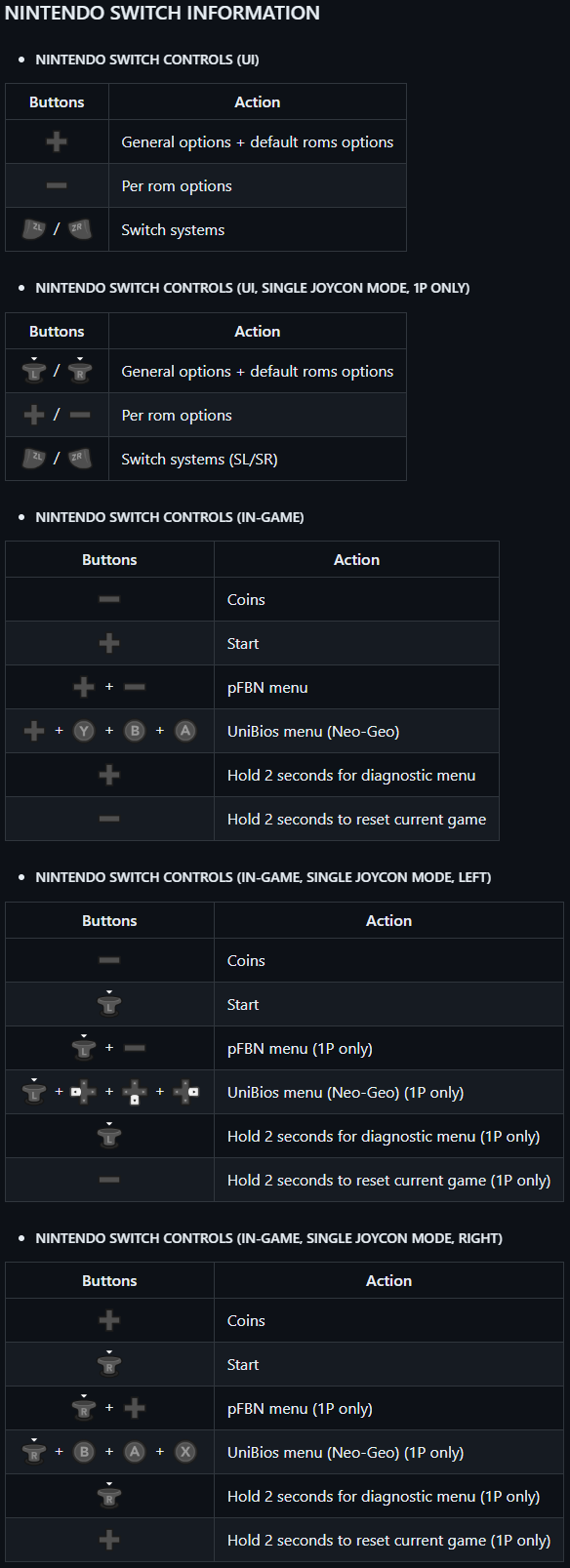
Task: Click the A button icon in the in-game UniBios row
Action: [185, 731]
